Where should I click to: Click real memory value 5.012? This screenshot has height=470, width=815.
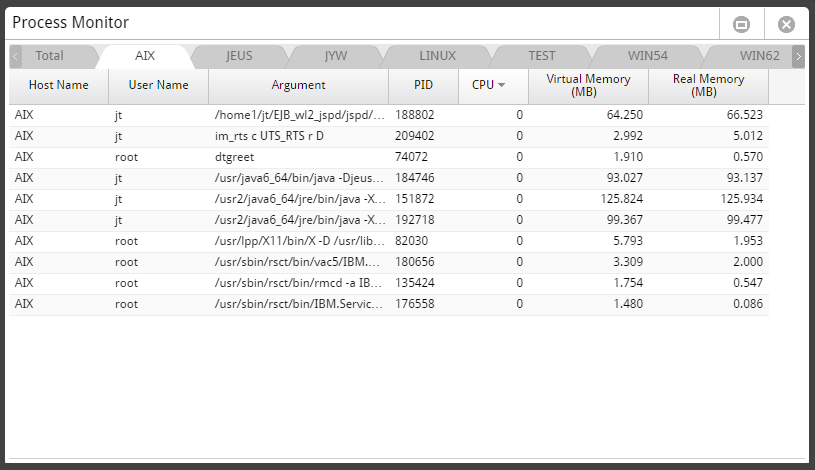pyautogui.click(x=748, y=136)
